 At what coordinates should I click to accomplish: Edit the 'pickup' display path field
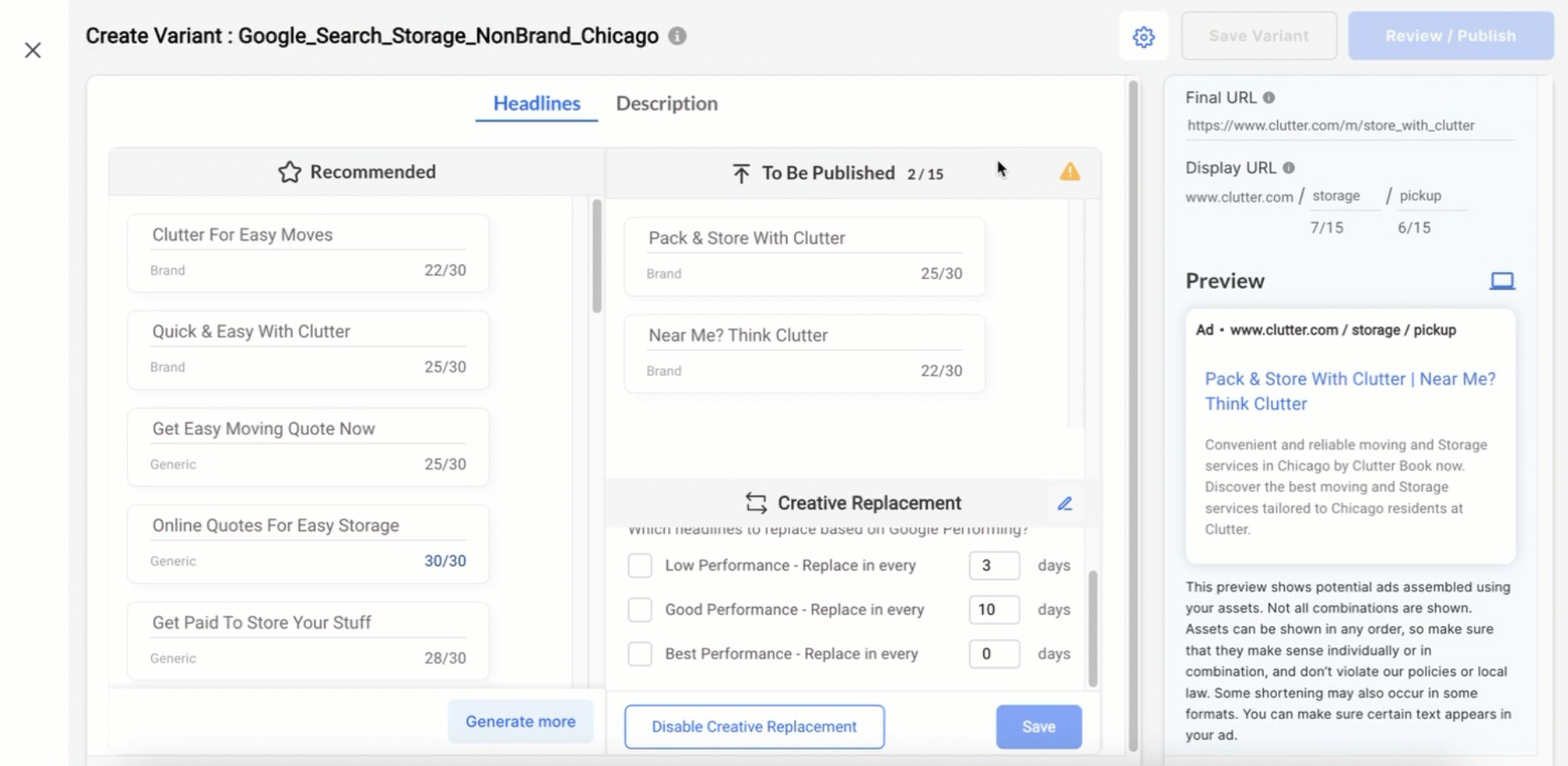(x=1431, y=196)
